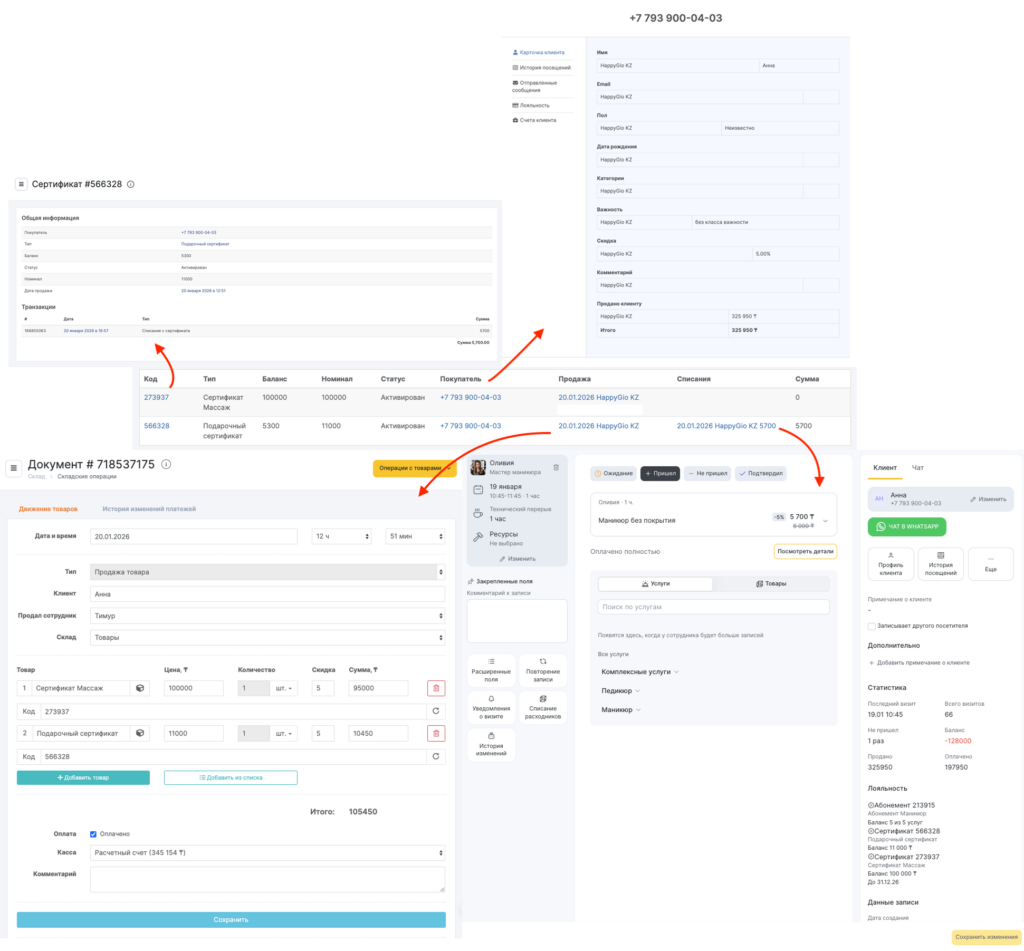Delete the Сертификат Массаж product row
The height and width of the screenshot is (951, 1024).
click(436, 688)
